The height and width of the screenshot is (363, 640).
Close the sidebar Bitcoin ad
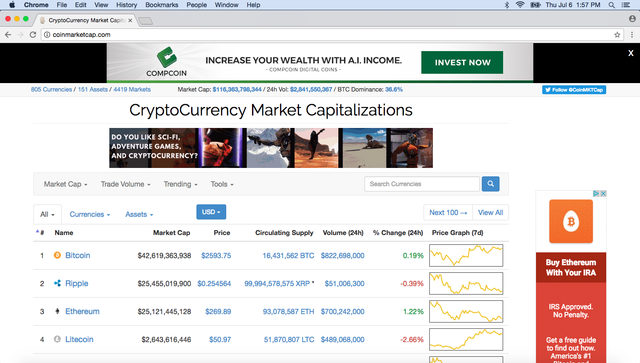click(603, 193)
